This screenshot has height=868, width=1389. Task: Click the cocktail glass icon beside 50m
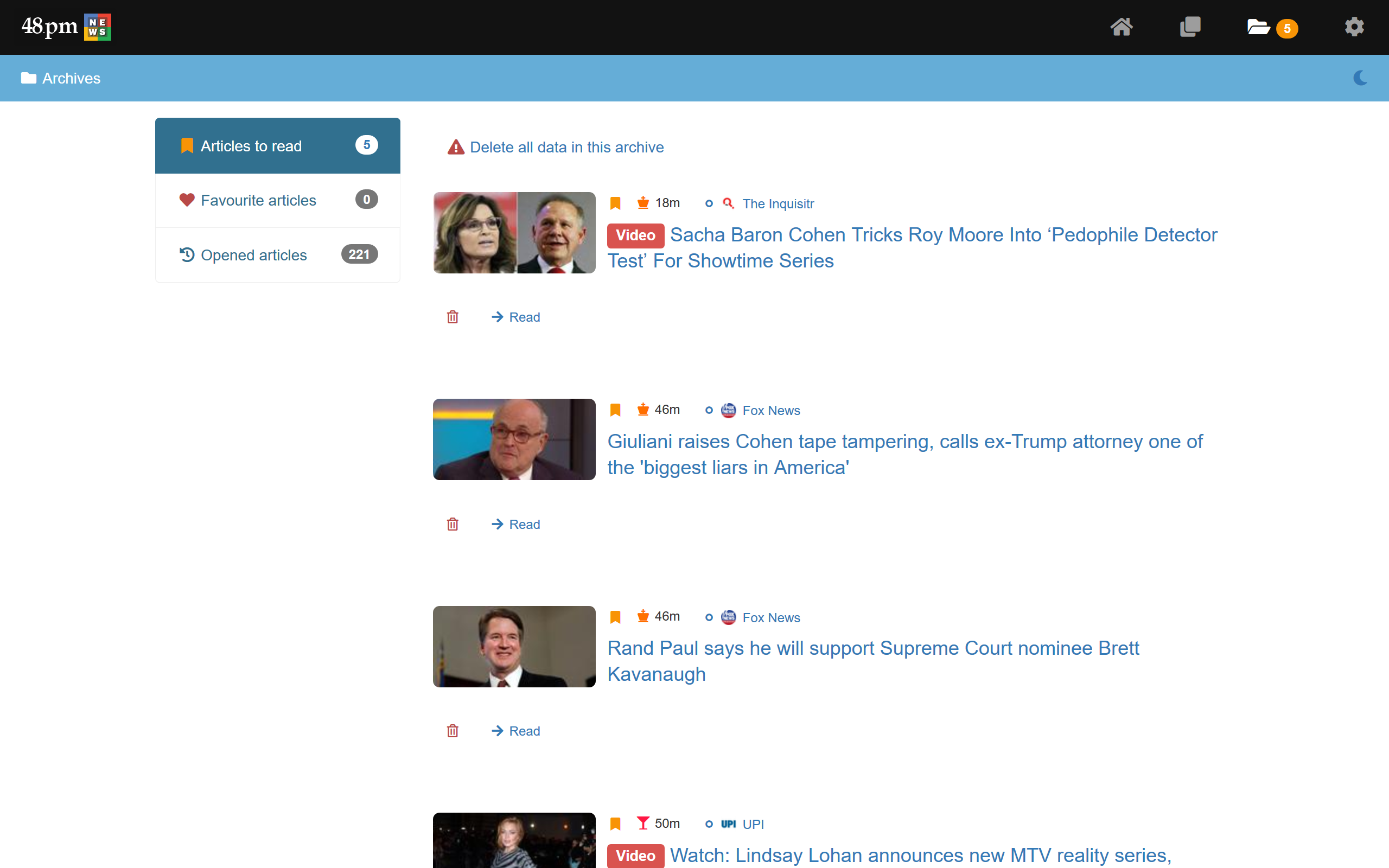pyautogui.click(x=643, y=823)
